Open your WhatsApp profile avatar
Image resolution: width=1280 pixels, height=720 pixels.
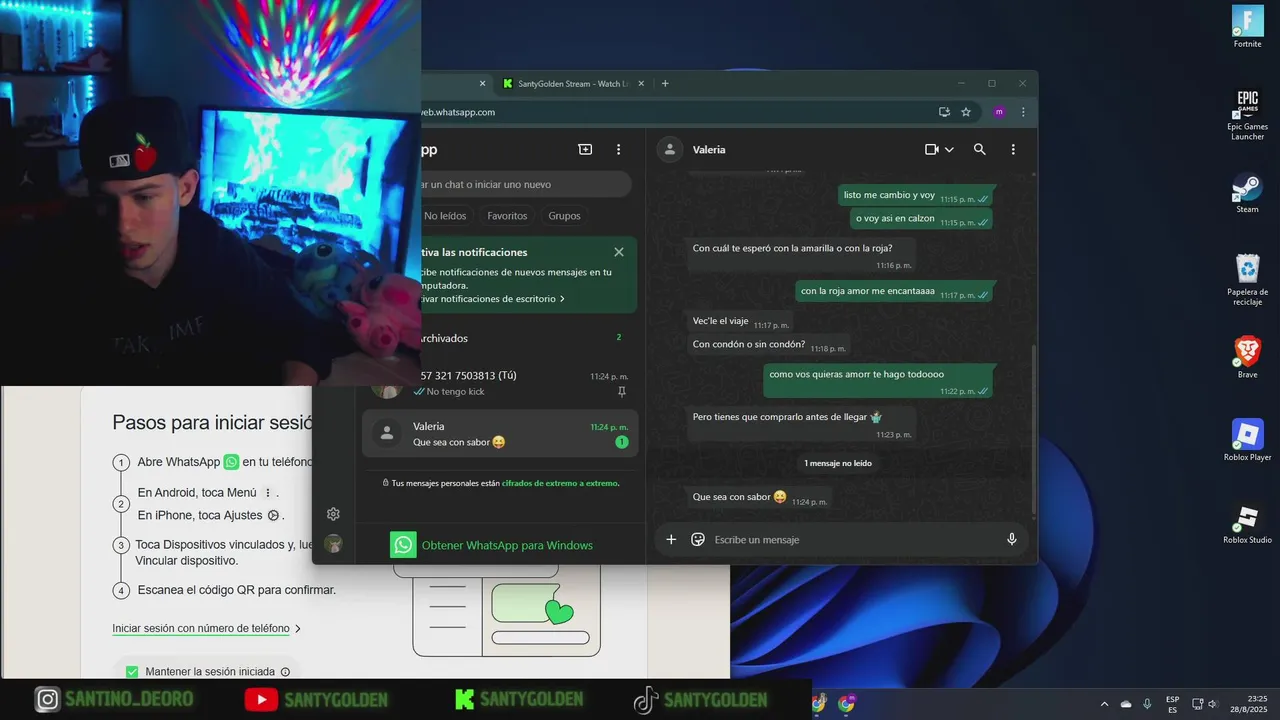tap(334, 543)
